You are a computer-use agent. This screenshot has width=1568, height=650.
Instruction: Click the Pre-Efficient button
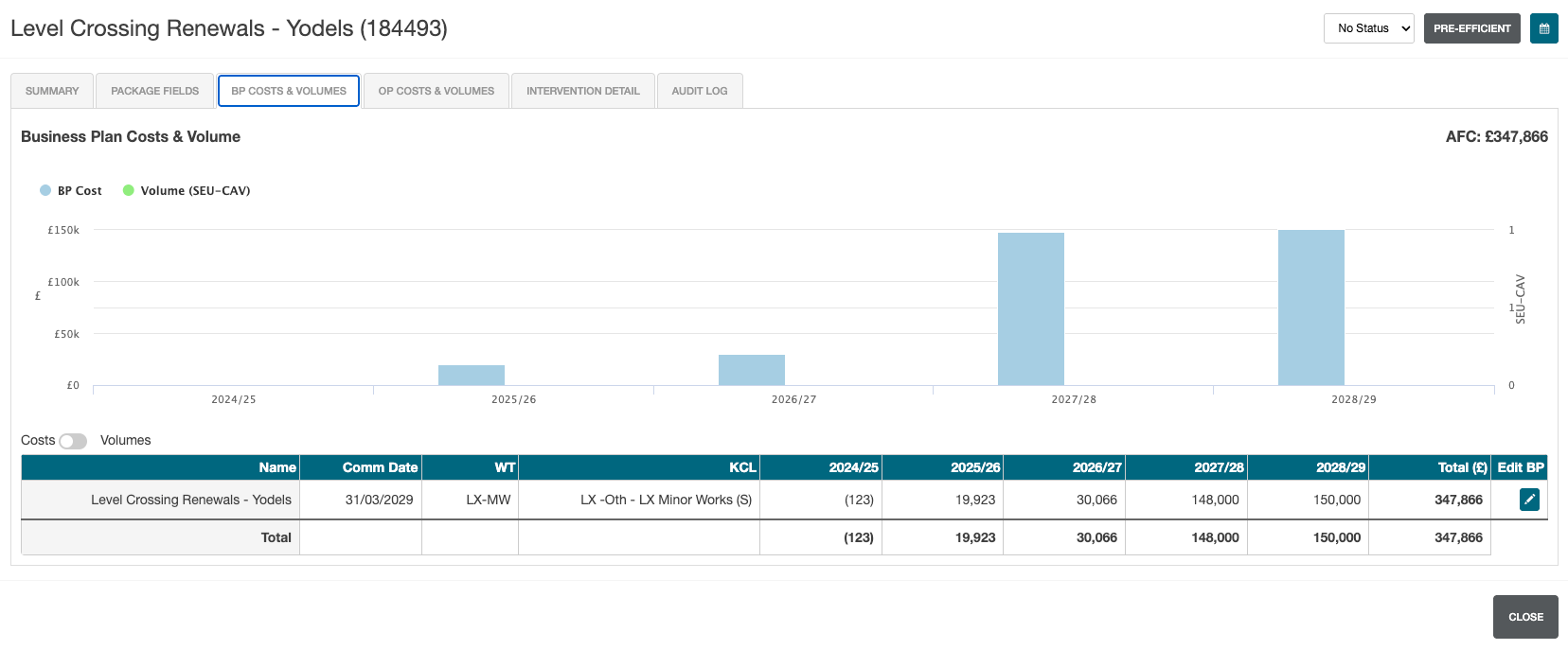click(x=1471, y=28)
